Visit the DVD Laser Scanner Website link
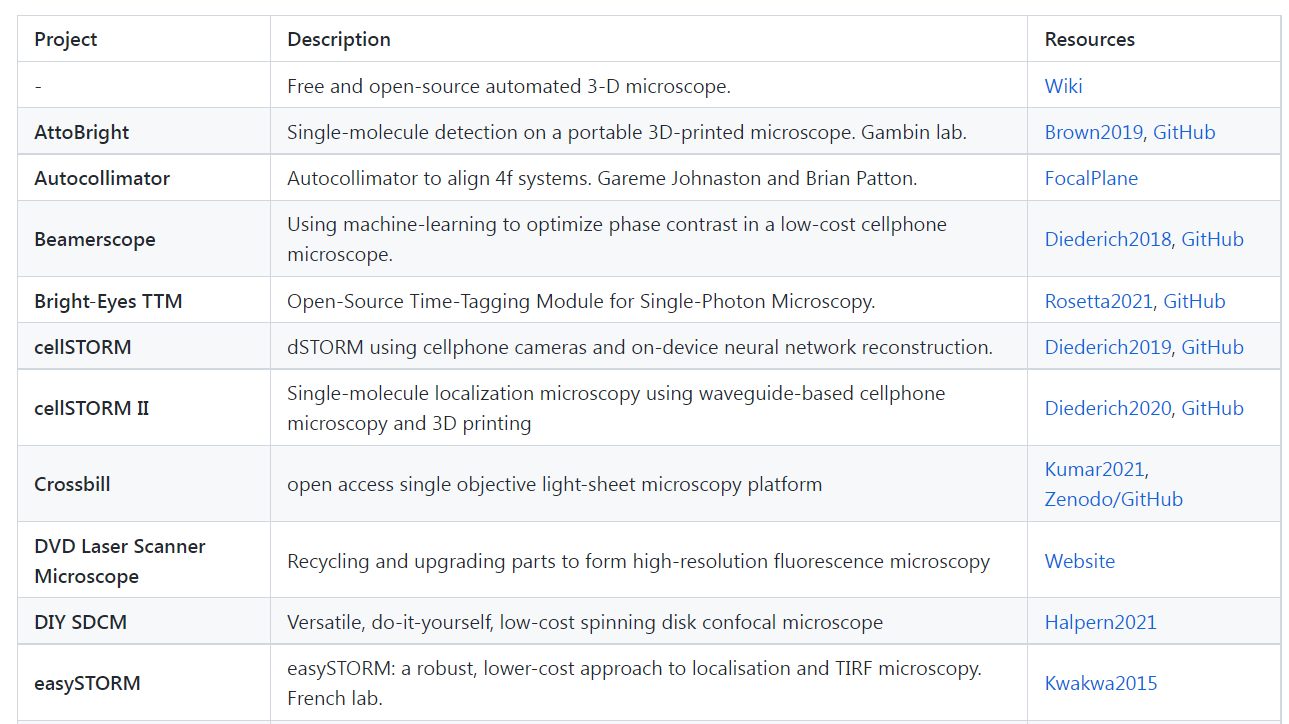Screen dimensions: 1289x724 (x=1079, y=561)
